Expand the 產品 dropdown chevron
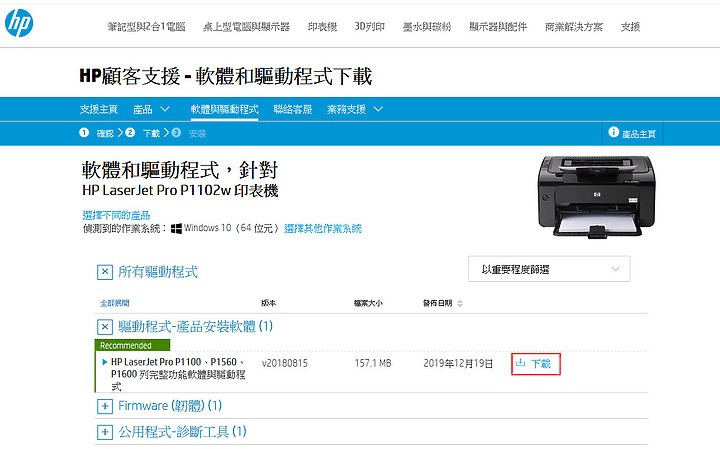The image size is (720, 449). click(164, 109)
